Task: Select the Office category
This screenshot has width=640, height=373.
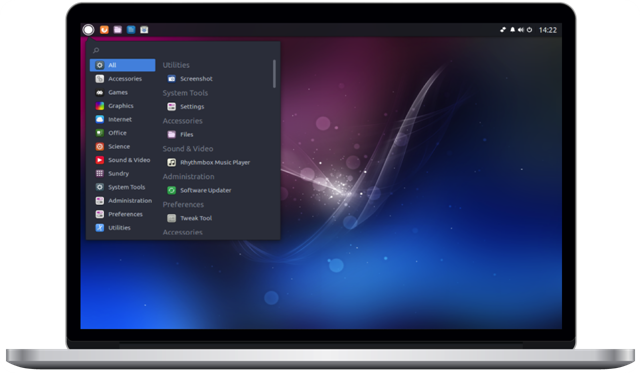Action: point(122,133)
